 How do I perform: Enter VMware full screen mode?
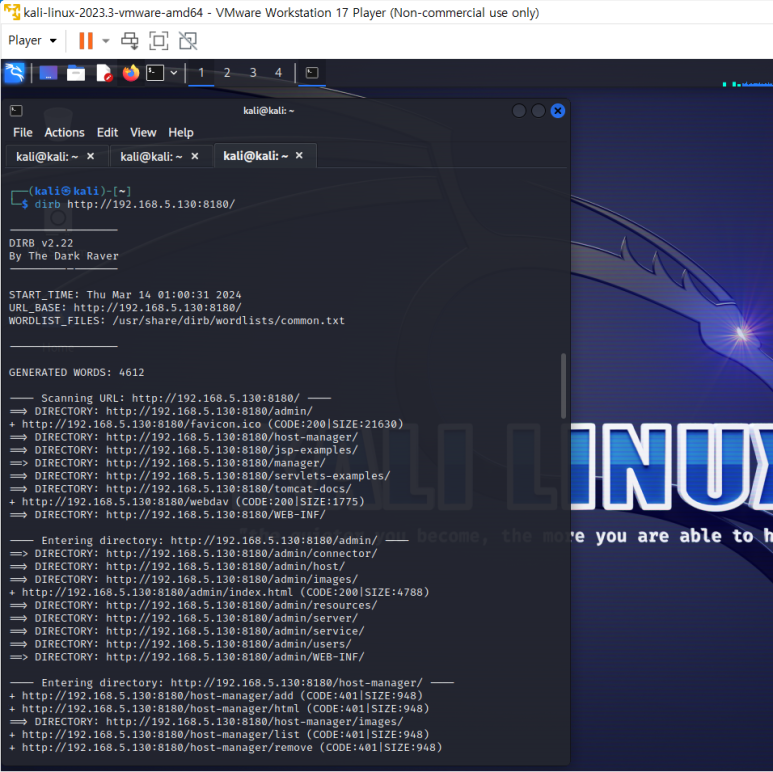pyautogui.click(x=159, y=40)
